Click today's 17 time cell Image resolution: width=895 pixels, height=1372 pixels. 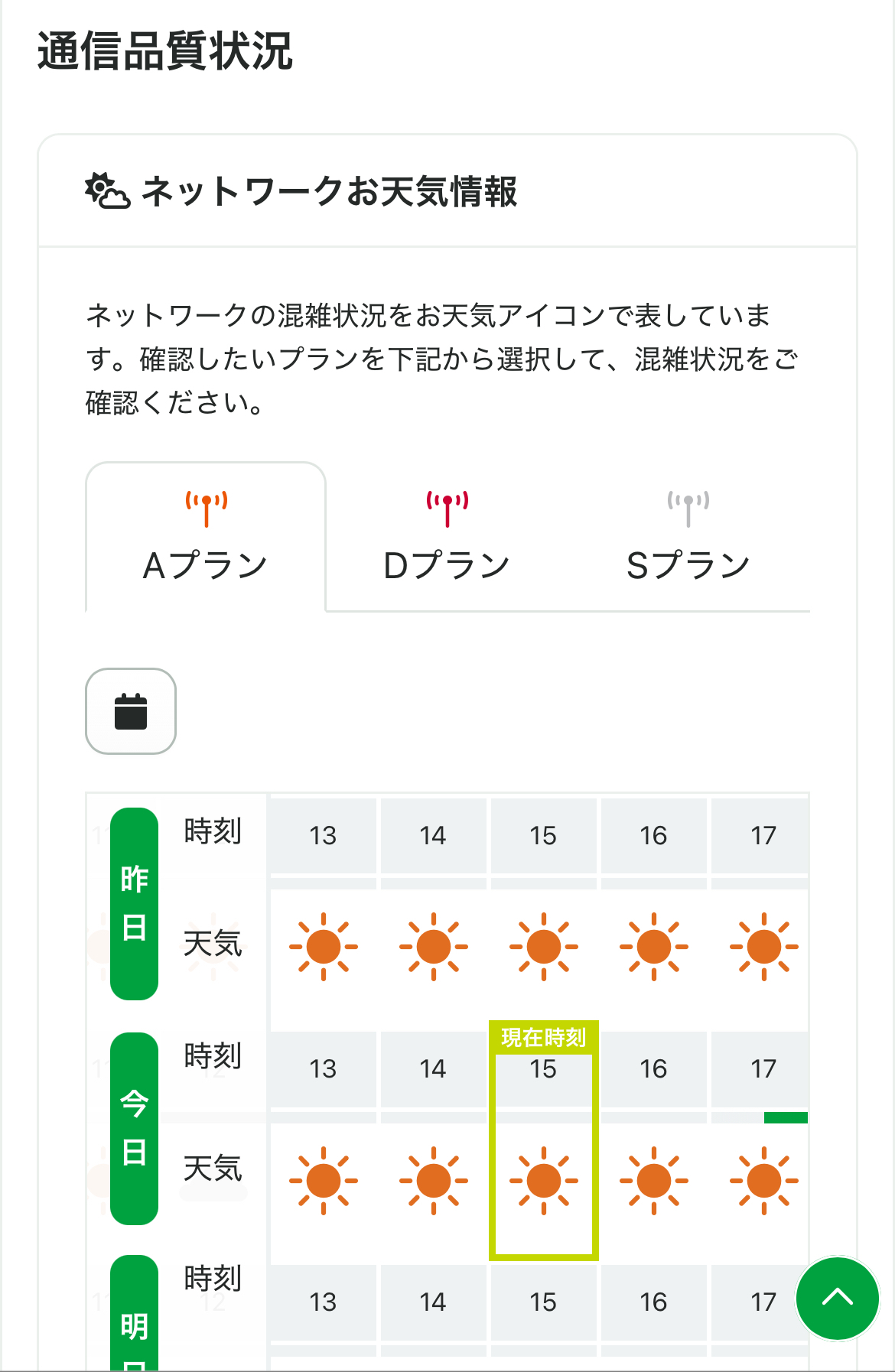click(763, 1068)
